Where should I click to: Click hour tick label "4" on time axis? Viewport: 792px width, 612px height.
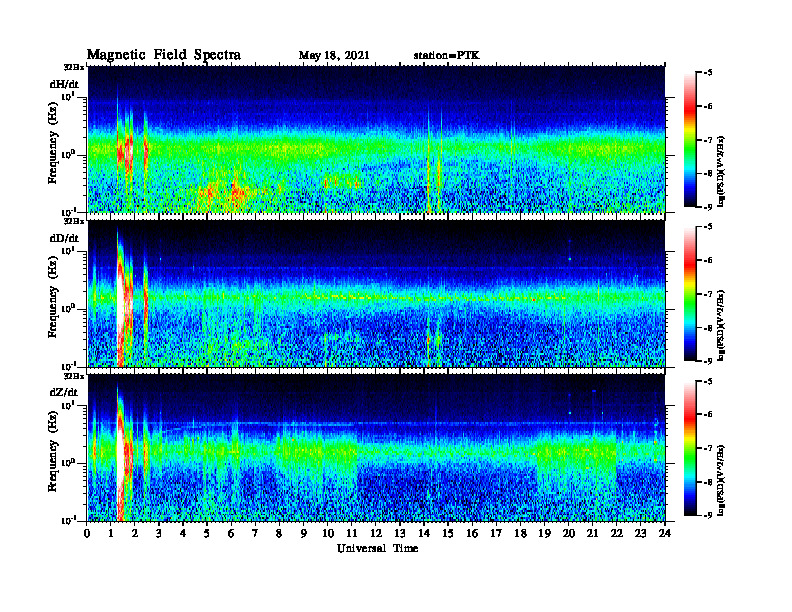[183, 534]
